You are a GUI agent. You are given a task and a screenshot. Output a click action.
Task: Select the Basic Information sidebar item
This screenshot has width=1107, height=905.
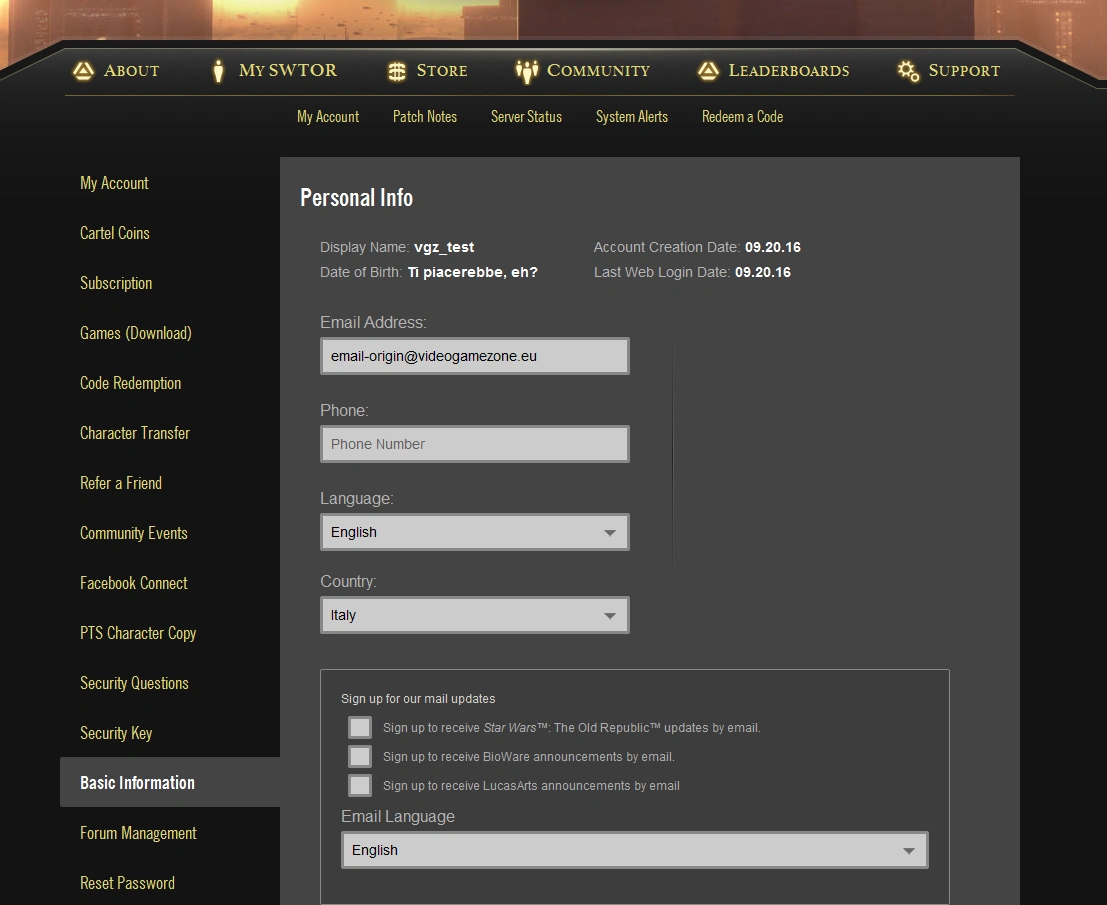pyautogui.click(x=170, y=782)
